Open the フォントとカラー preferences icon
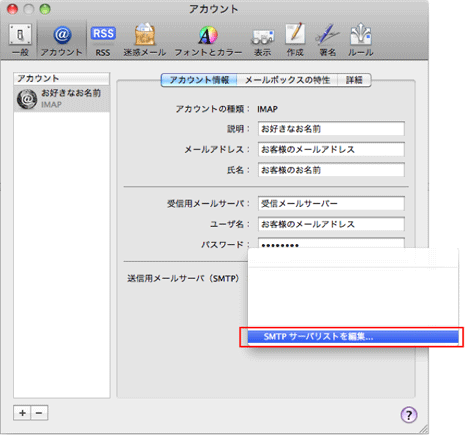This screenshot has width=465, height=435. pos(208,39)
